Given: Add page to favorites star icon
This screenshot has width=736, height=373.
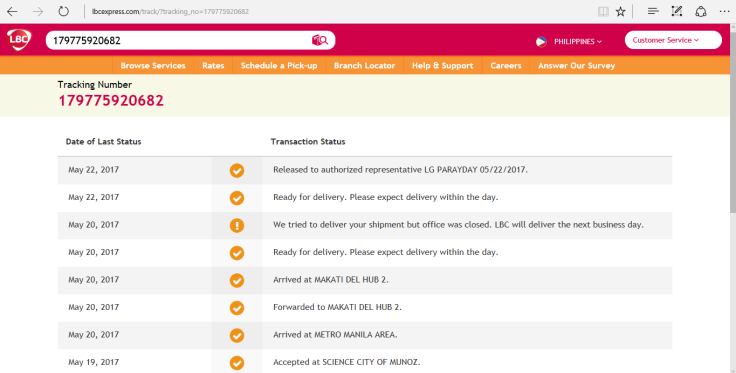Looking at the screenshot, I should click(x=621, y=11).
